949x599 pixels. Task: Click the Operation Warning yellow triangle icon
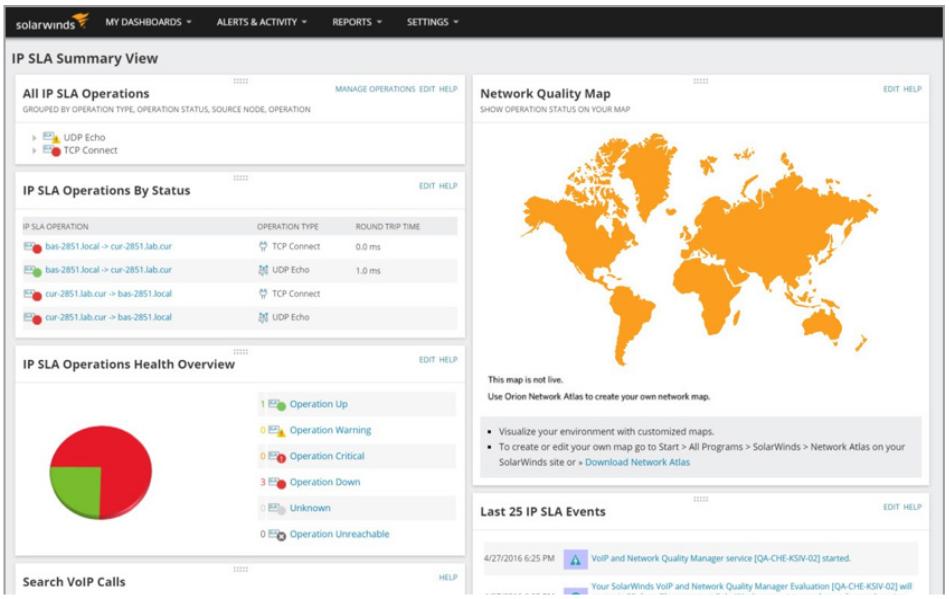coord(277,431)
